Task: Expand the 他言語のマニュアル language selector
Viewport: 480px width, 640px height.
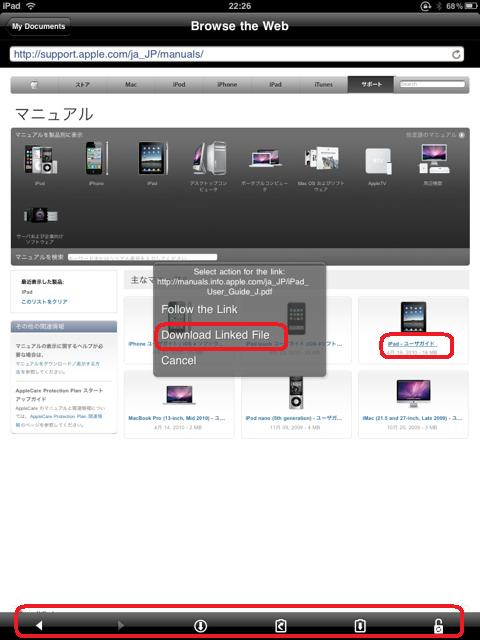Action: pyautogui.click(x=435, y=135)
